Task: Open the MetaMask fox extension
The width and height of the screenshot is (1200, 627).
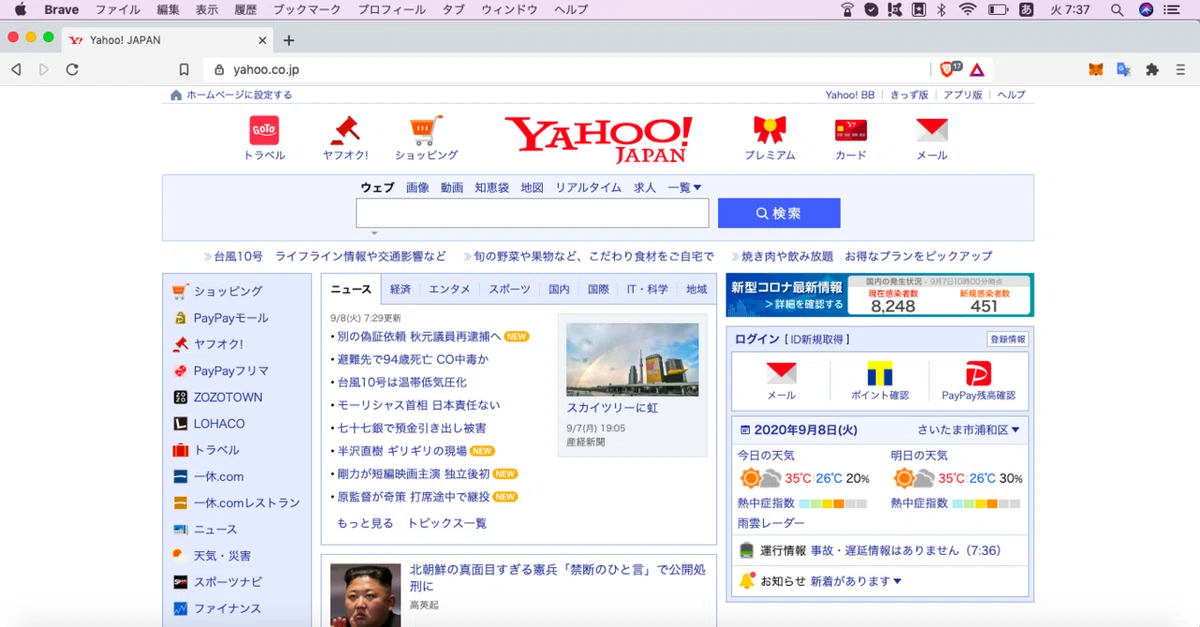Action: point(1096,70)
